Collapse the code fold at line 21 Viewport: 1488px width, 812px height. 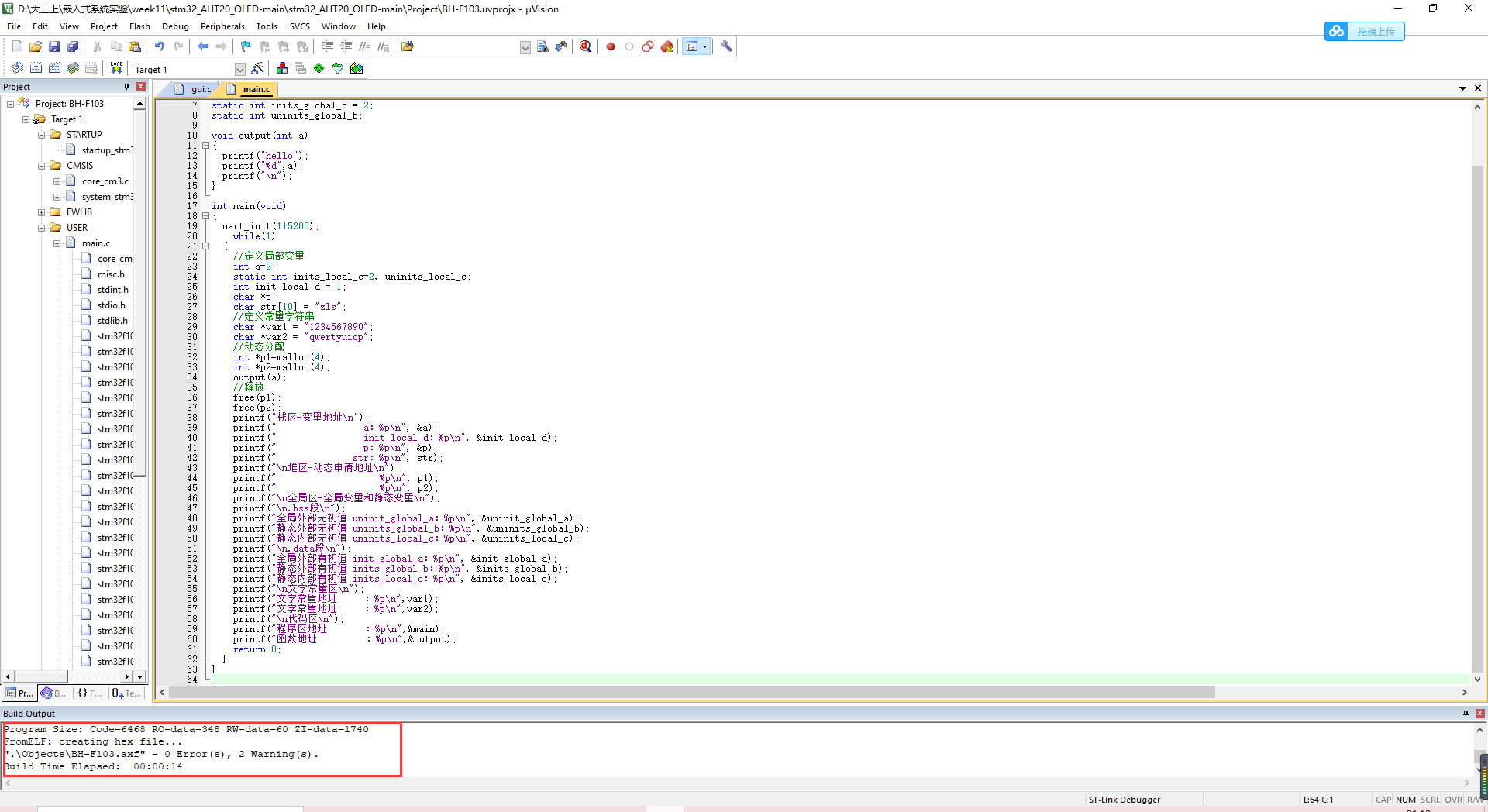click(x=205, y=246)
